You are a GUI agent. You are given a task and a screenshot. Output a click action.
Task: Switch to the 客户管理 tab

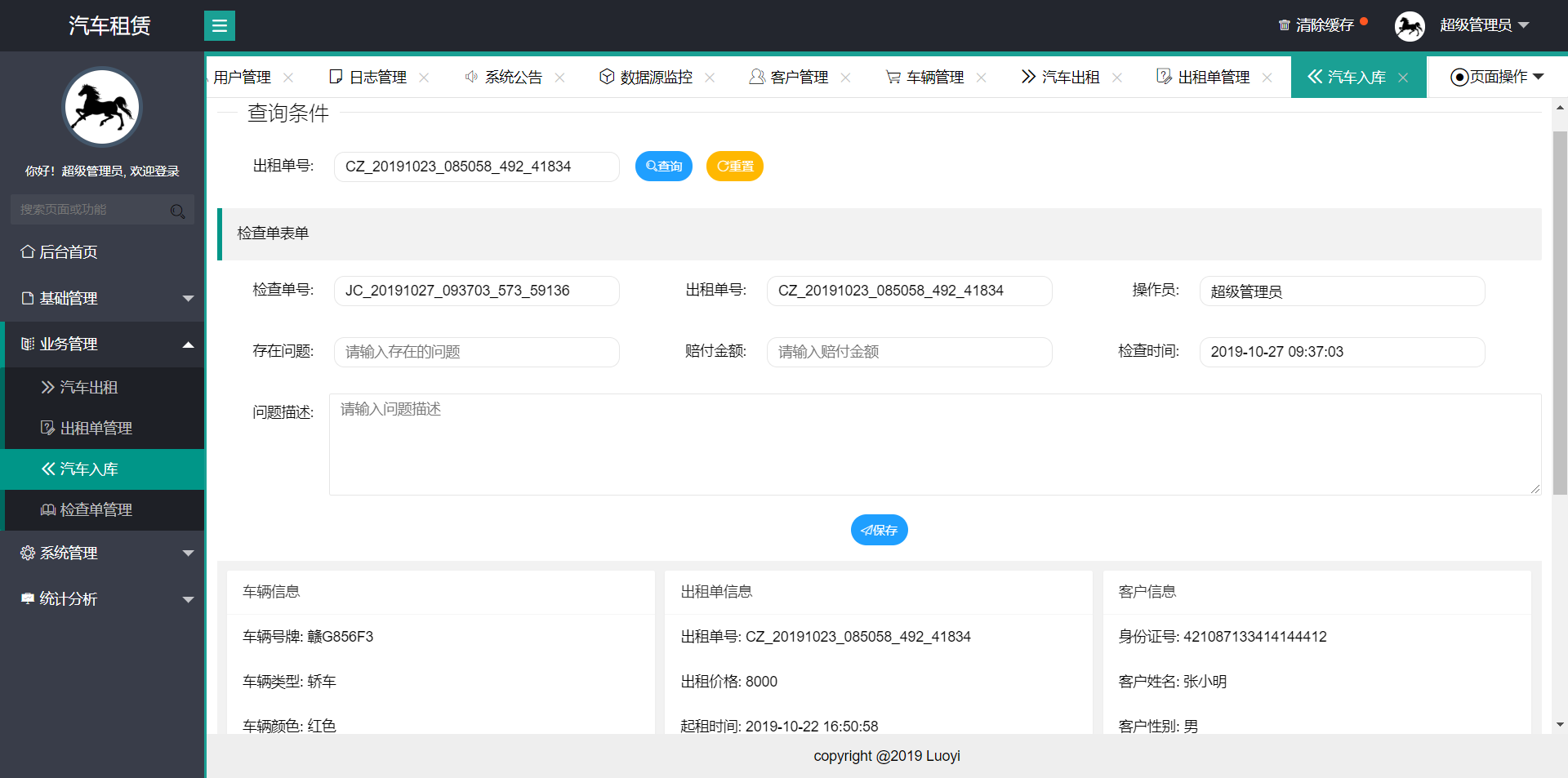coord(799,77)
